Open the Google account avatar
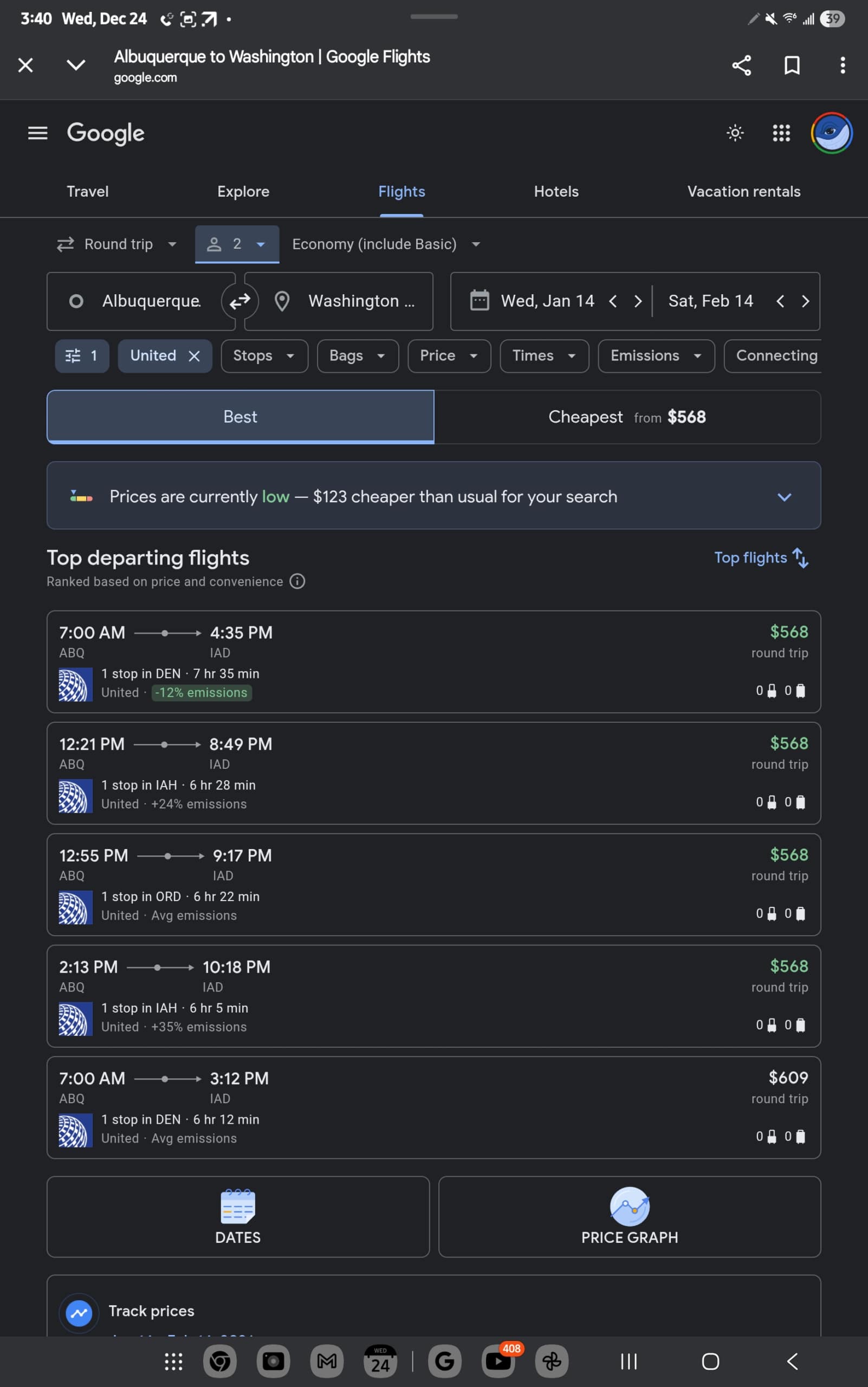 831,133
